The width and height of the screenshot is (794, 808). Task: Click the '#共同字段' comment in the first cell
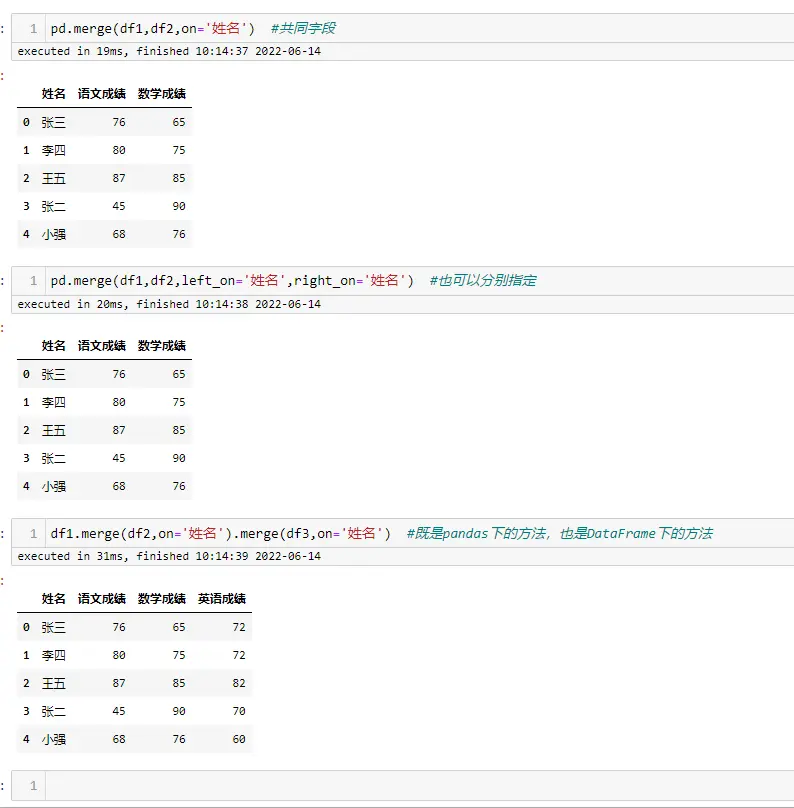click(303, 28)
